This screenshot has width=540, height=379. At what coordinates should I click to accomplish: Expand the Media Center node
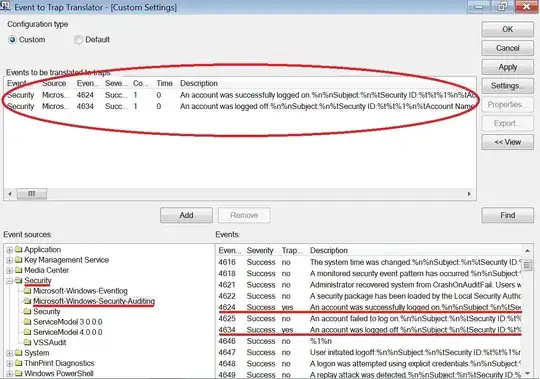10,271
